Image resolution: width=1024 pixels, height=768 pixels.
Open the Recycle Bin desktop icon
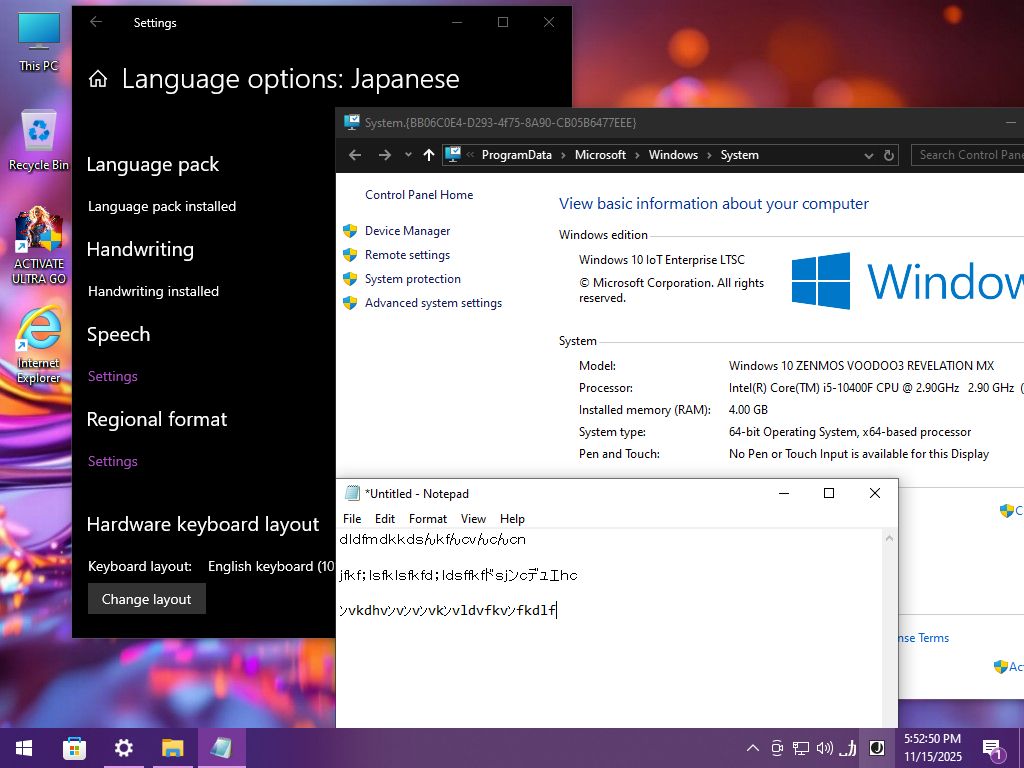pyautogui.click(x=39, y=141)
